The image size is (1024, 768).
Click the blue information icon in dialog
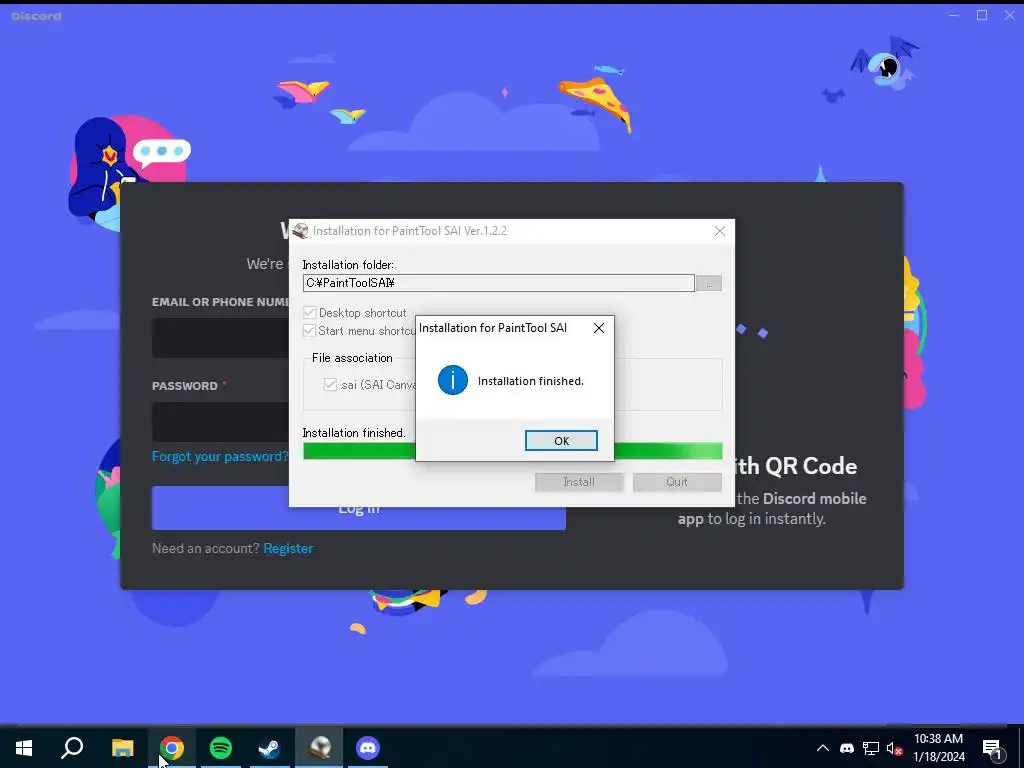point(453,380)
